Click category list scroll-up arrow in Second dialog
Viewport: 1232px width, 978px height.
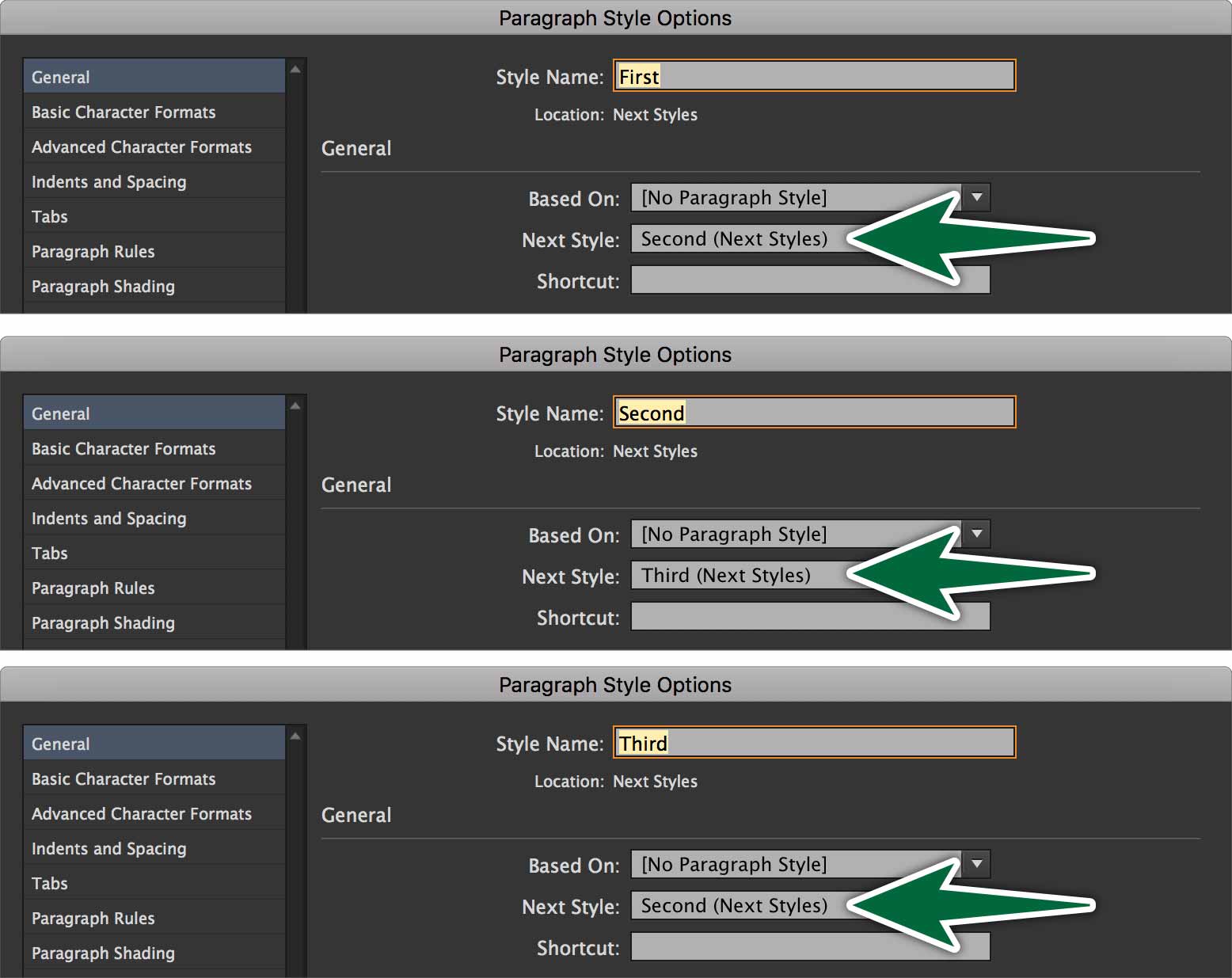coord(295,406)
